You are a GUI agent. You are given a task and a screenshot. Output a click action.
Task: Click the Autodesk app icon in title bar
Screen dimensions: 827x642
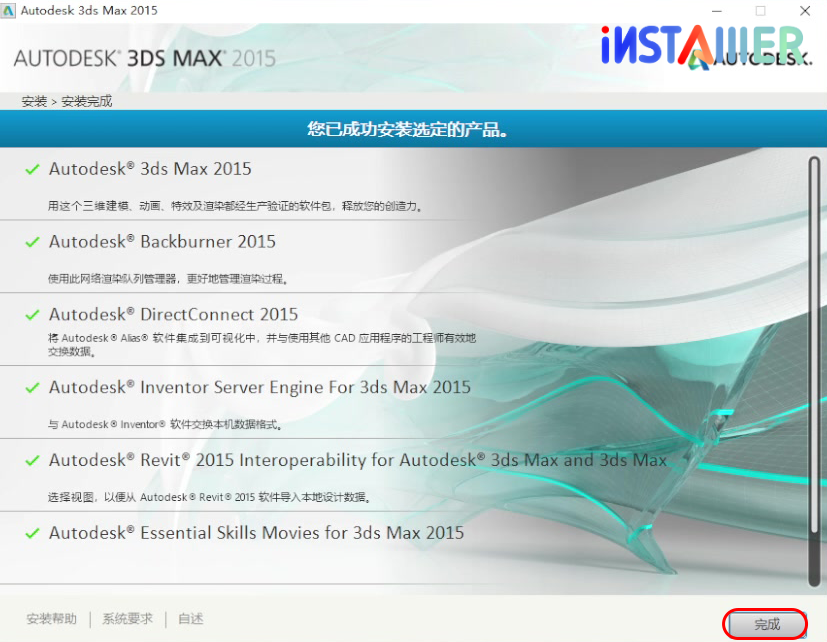point(8,11)
